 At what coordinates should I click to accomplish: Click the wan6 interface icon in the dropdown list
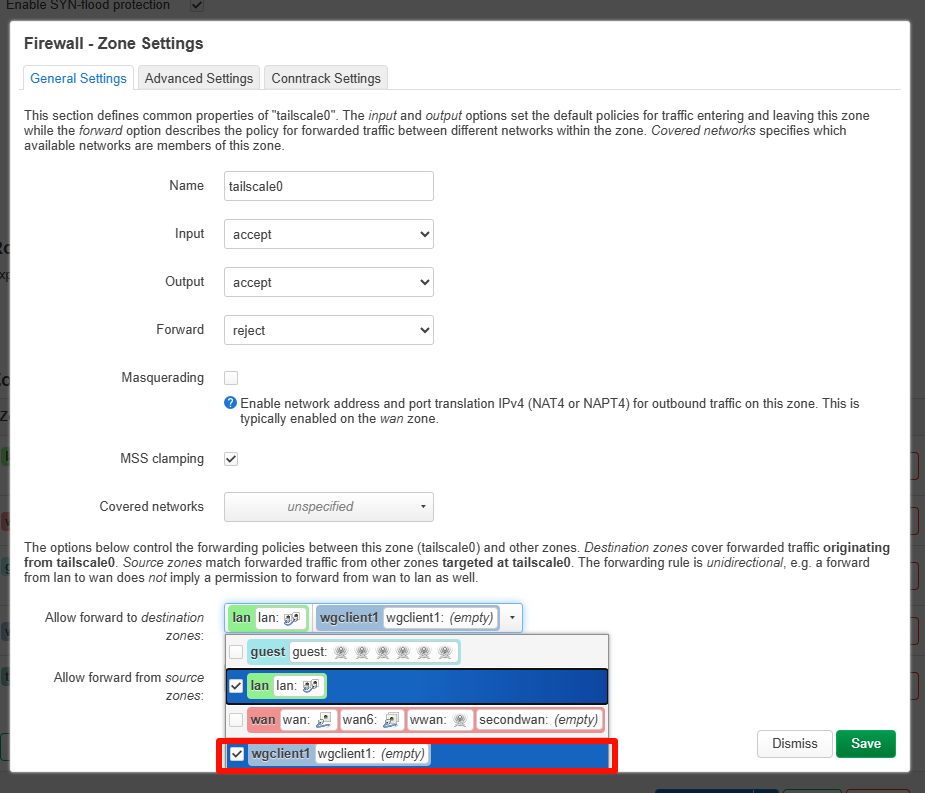[392, 720]
